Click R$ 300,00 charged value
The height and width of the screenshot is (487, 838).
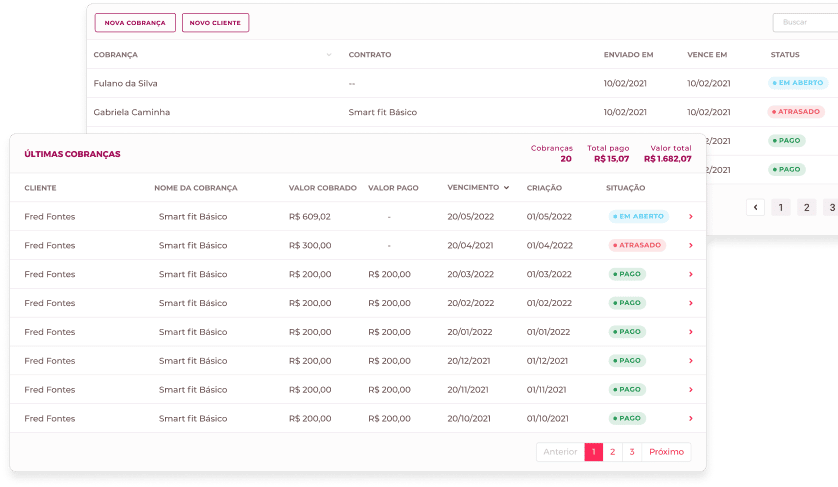310,245
